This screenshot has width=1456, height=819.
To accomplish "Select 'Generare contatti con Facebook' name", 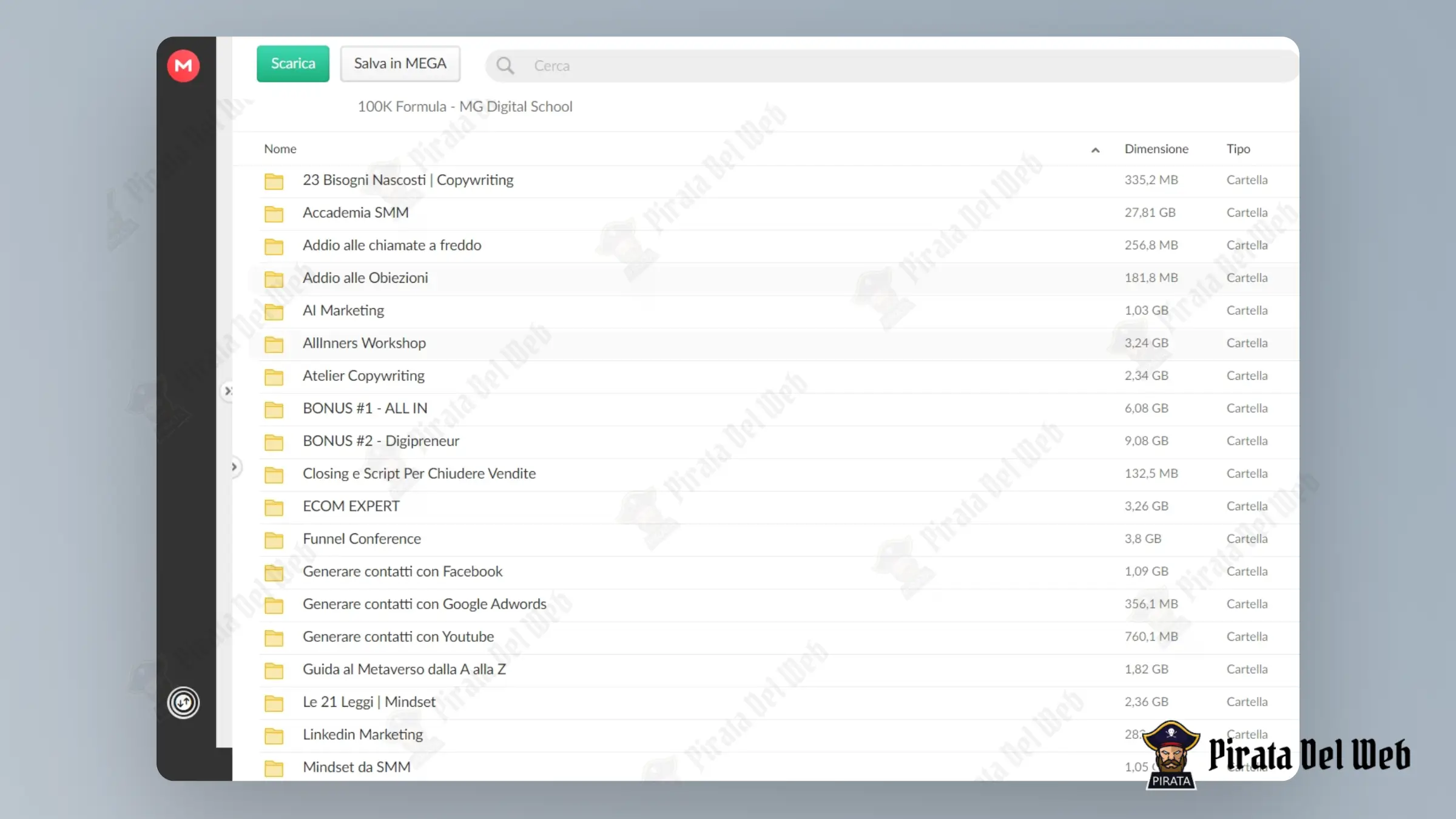I will [402, 571].
